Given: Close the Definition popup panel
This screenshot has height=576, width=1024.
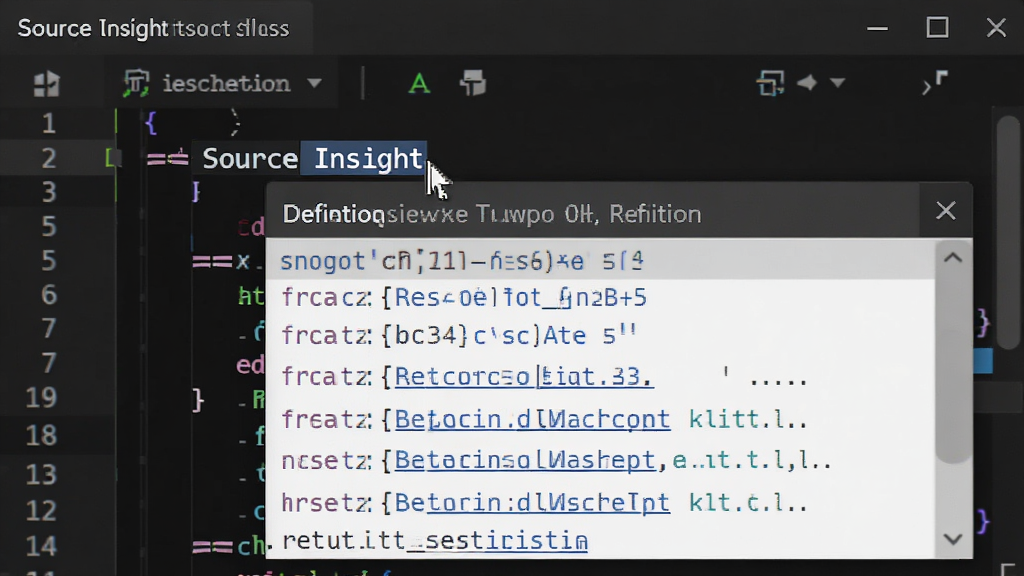Looking at the screenshot, I should click(x=946, y=211).
